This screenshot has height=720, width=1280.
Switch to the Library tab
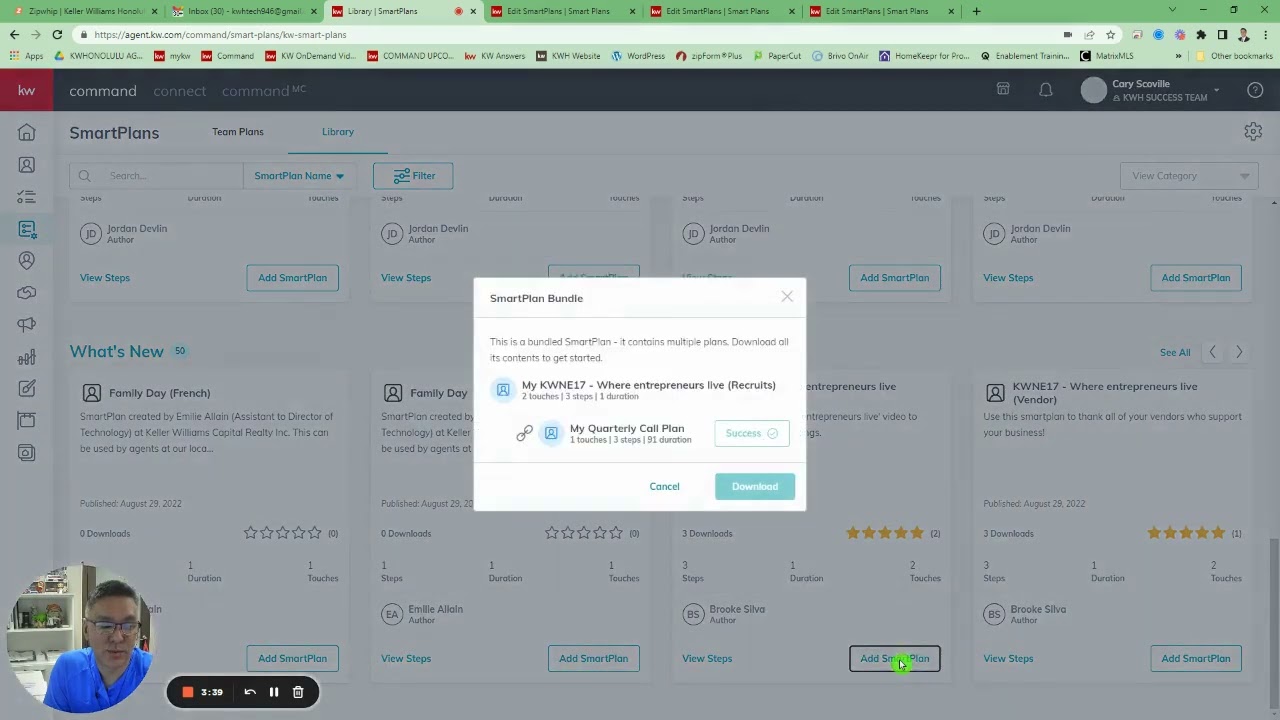338,132
